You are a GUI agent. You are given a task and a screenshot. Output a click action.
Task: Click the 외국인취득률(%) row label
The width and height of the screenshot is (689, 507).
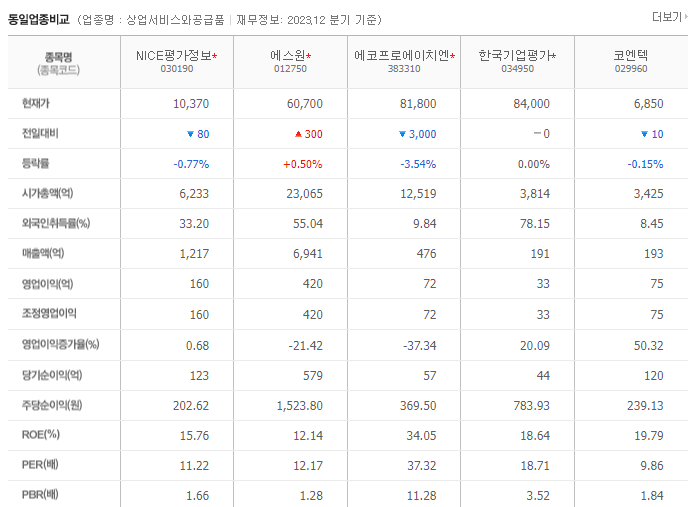pos(56,223)
